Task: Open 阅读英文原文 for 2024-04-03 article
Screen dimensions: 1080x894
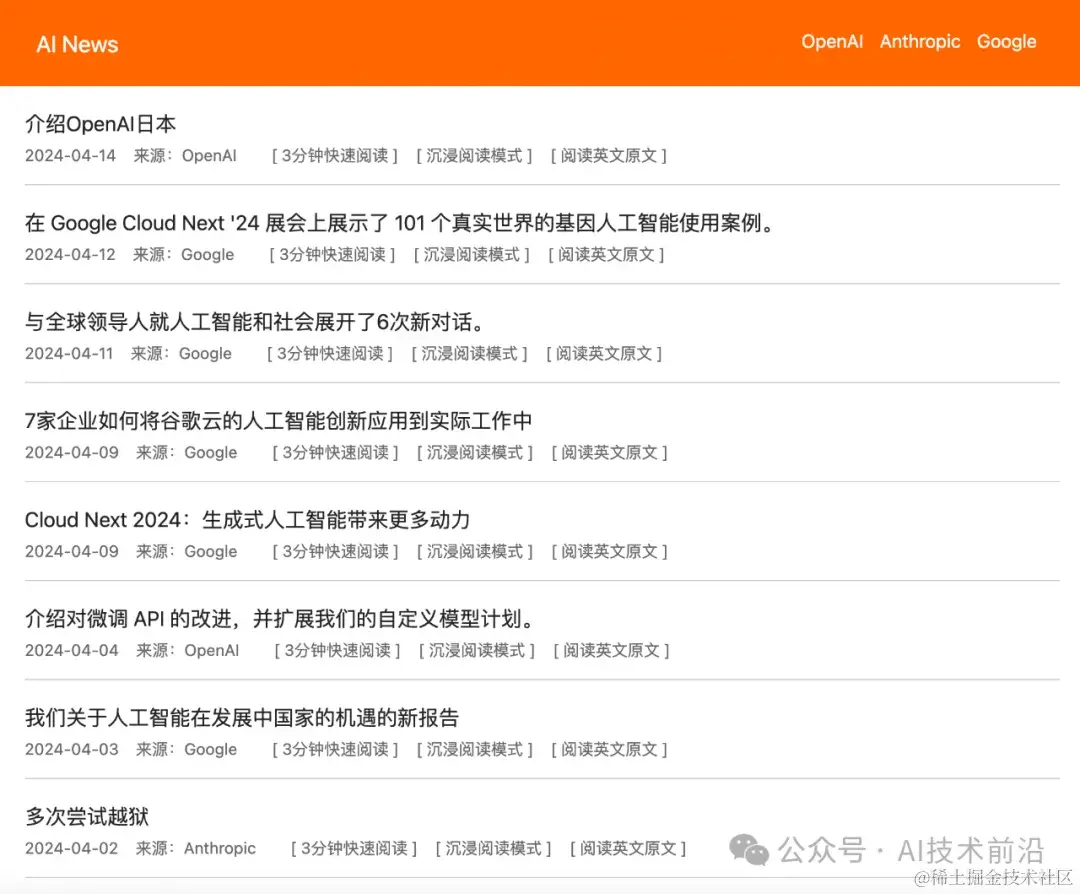Action: [x=610, y=749]
